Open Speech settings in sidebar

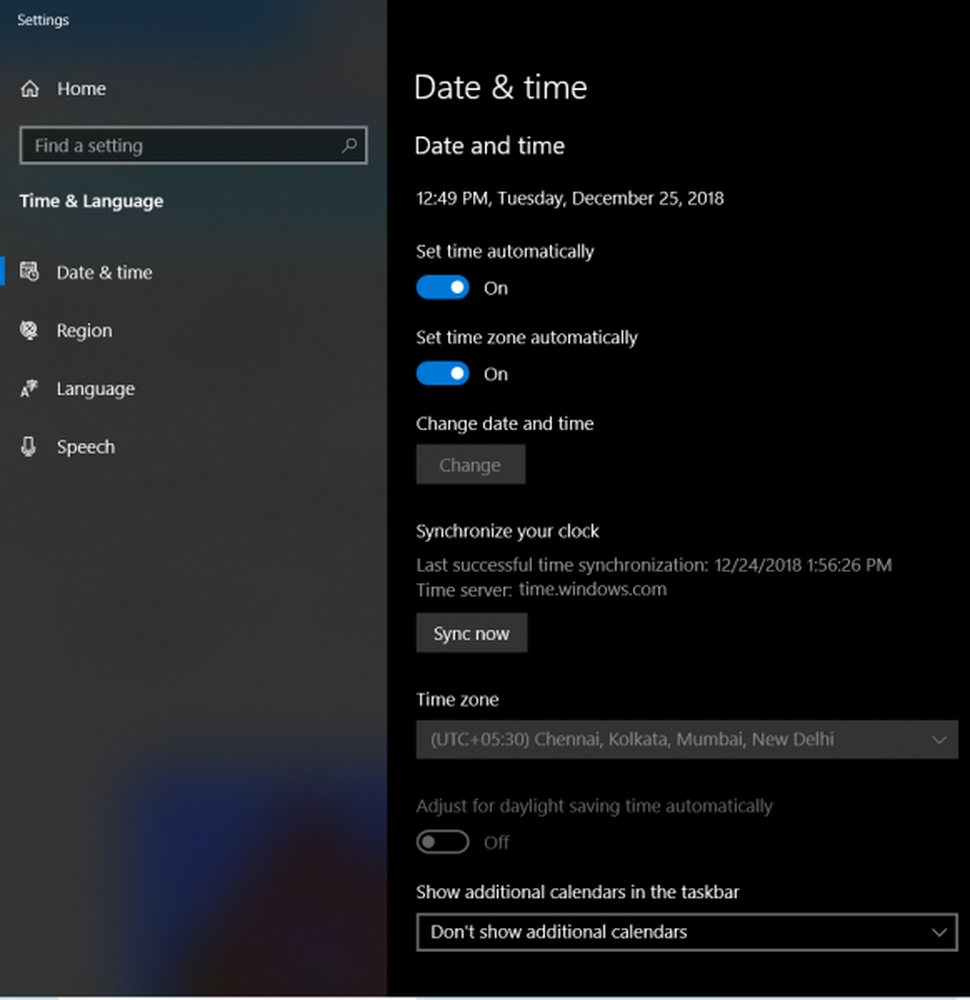(x=85, y=447)
